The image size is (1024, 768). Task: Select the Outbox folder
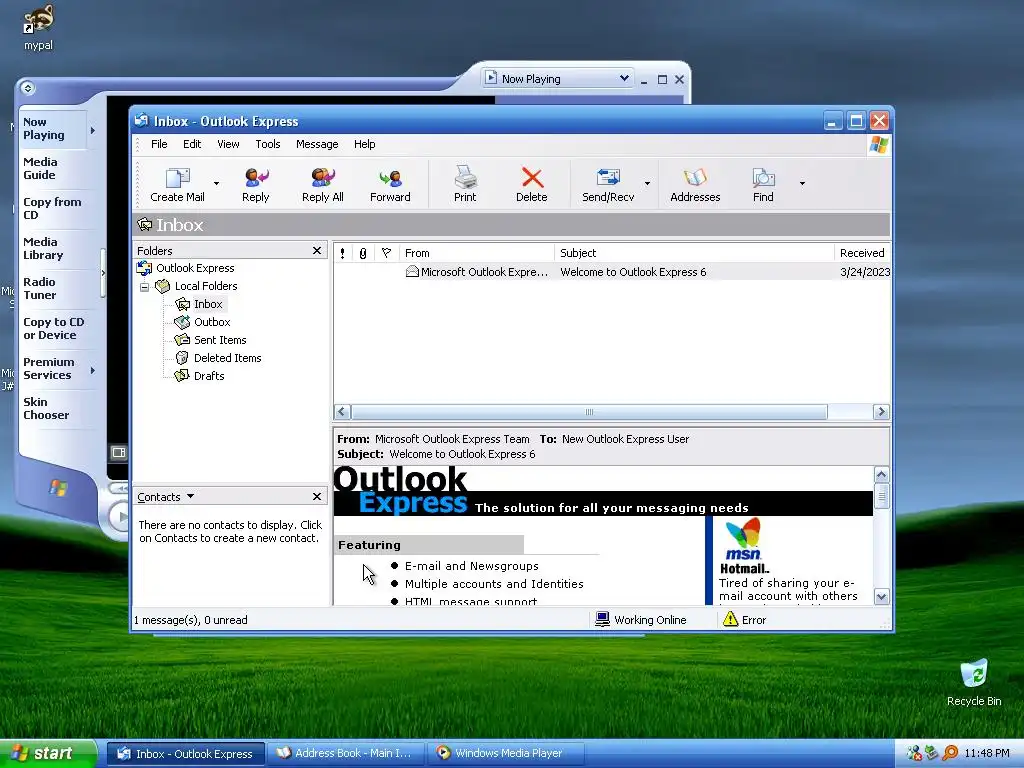point(212,322)
